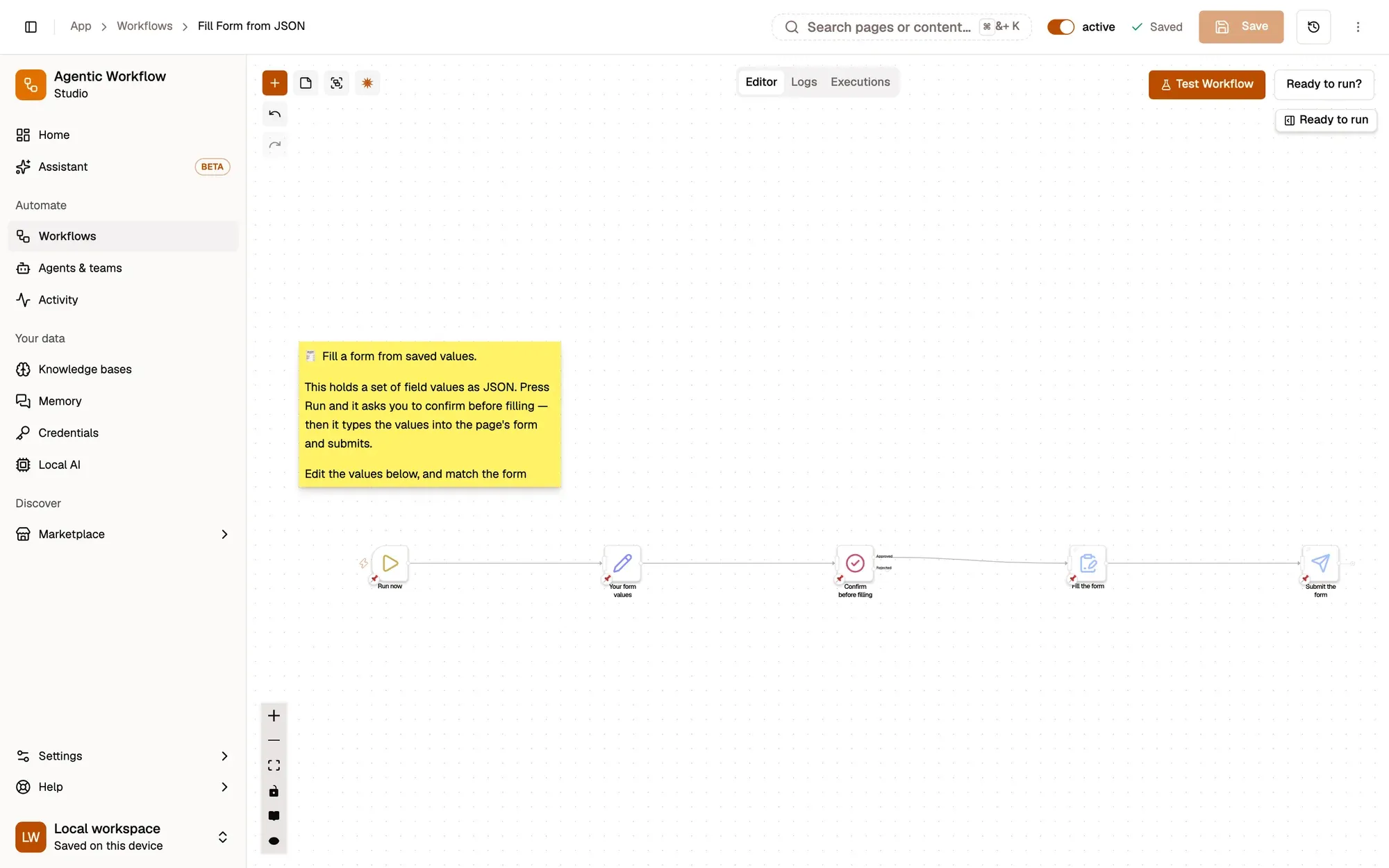
Task: Select the Confirm before filling node
Action: [855, 563]
